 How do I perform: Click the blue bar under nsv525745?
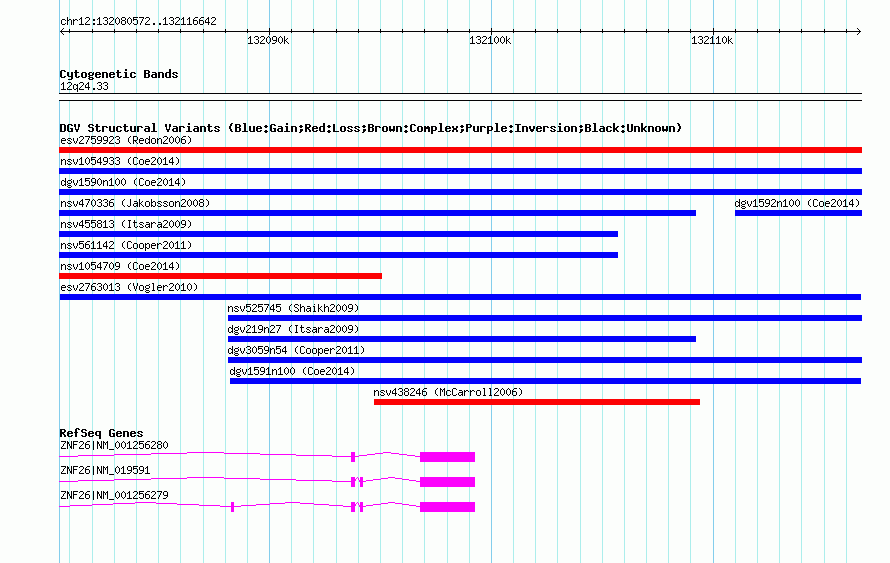[x=545, y=318]
